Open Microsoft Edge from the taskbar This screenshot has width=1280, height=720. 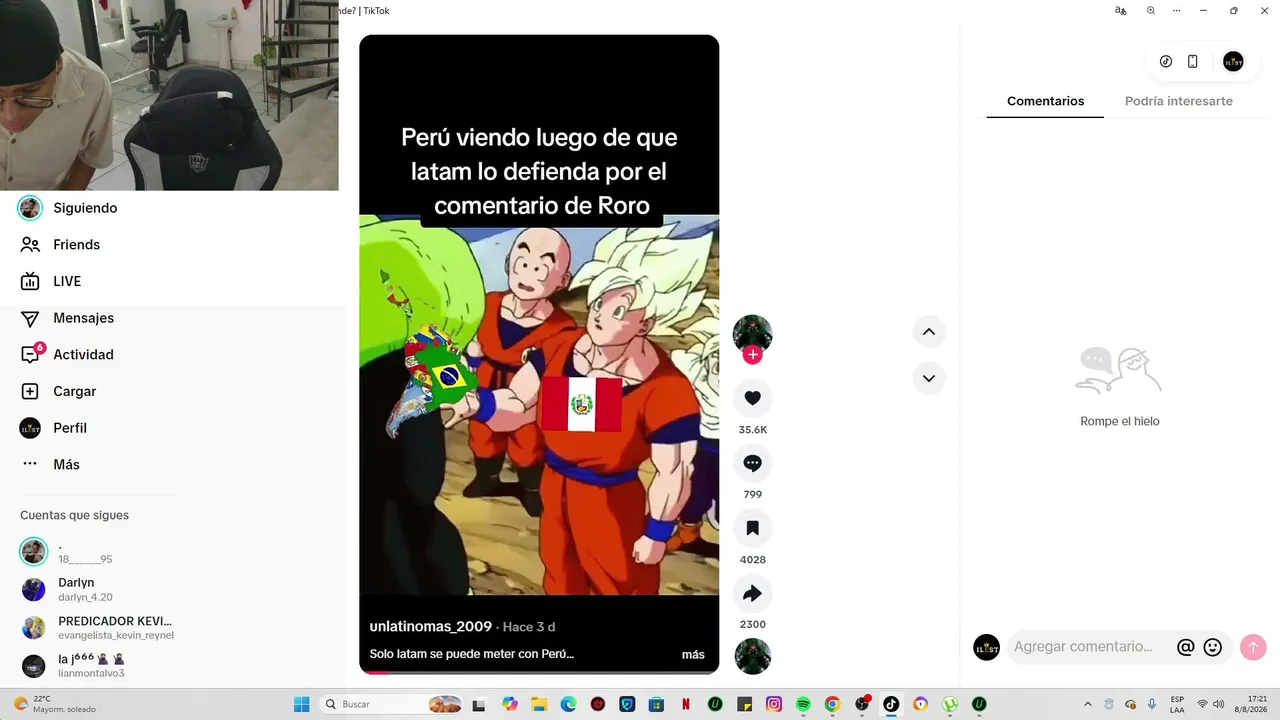pyautogui.click(x=569, y=704)
